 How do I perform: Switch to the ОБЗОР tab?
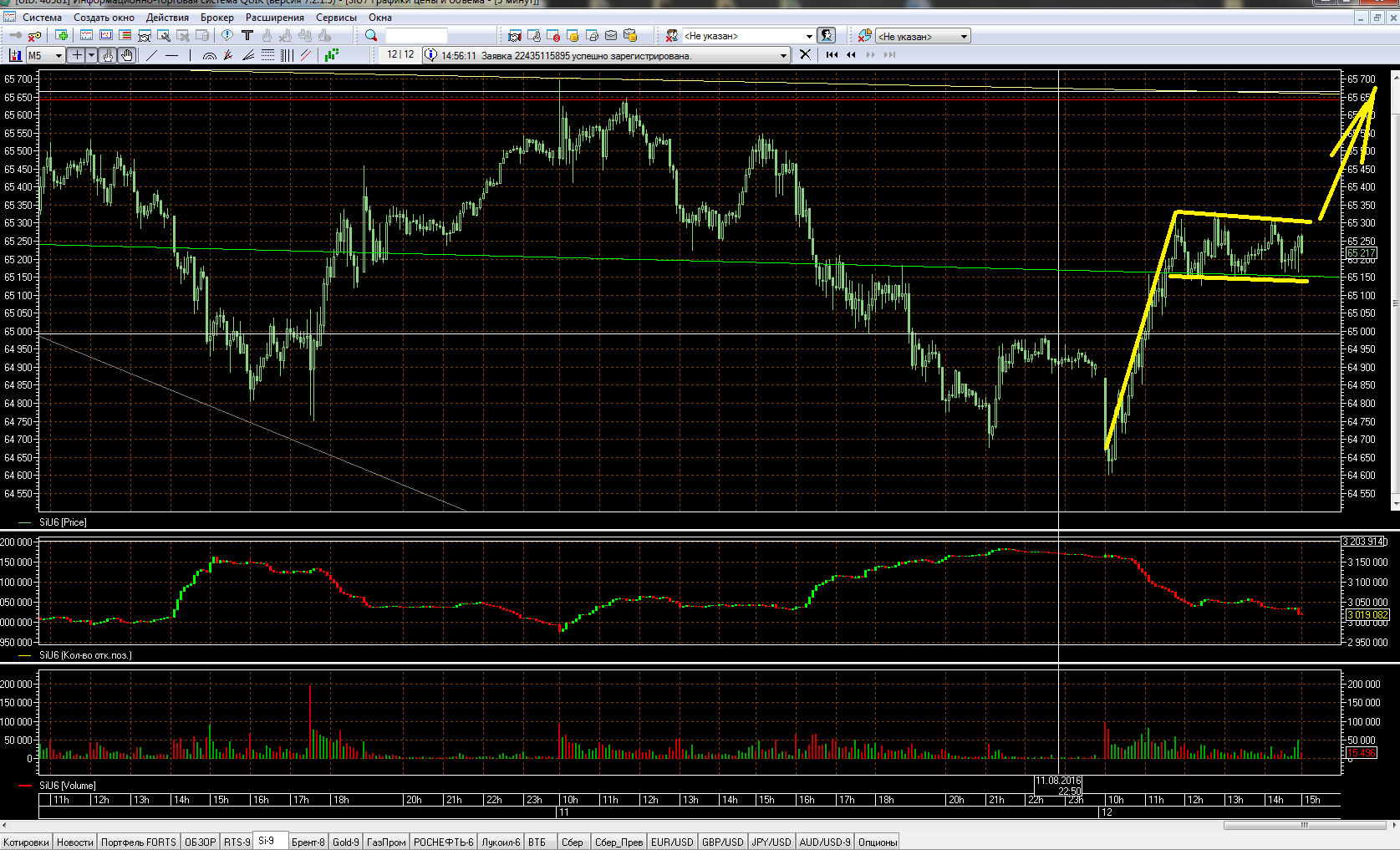coord(200,842)
